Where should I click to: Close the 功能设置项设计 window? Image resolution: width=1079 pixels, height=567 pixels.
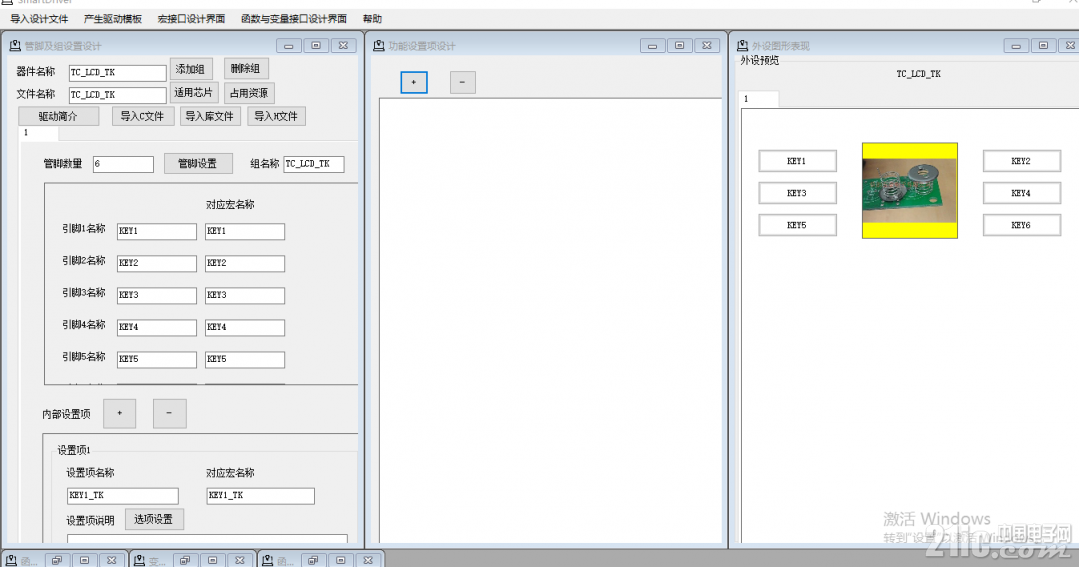click(707, 45)
